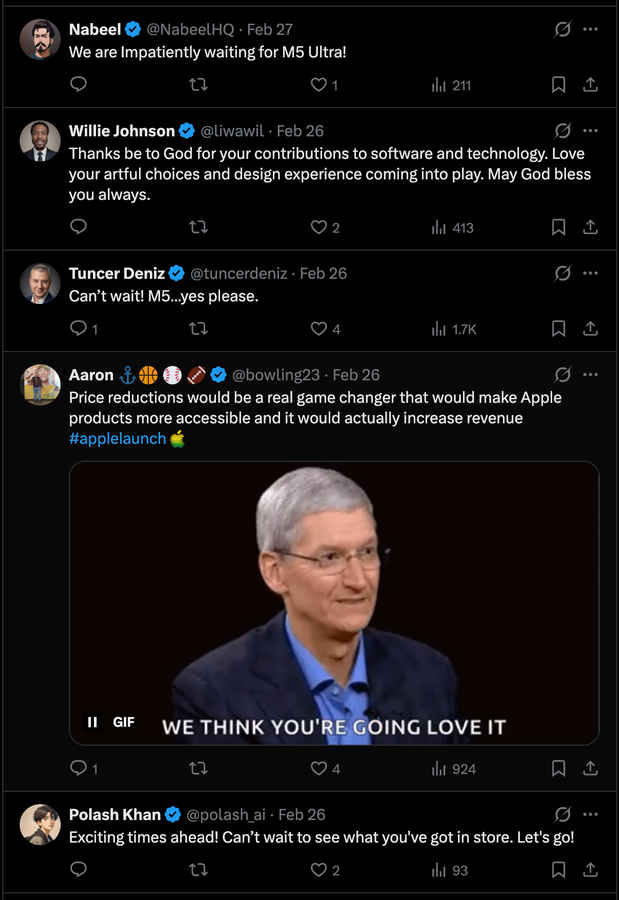Open Tuncer Deniz's profile avatar
The height and width of the screenshot is (900, 619).
point(40,284)
